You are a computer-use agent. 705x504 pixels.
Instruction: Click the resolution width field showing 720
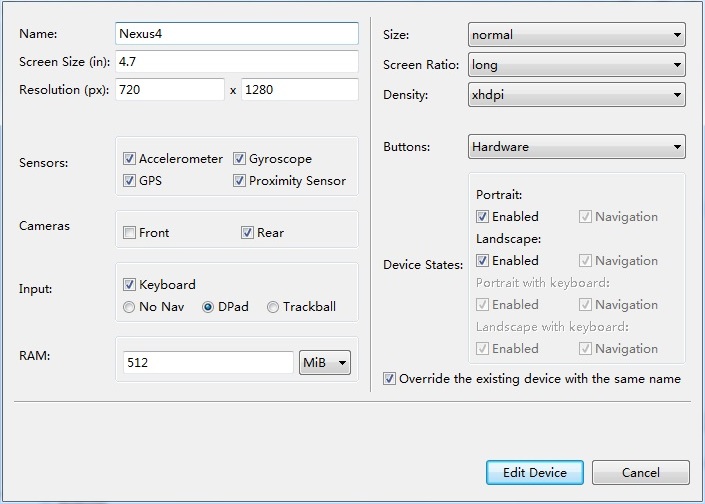[x=170, y=89]
